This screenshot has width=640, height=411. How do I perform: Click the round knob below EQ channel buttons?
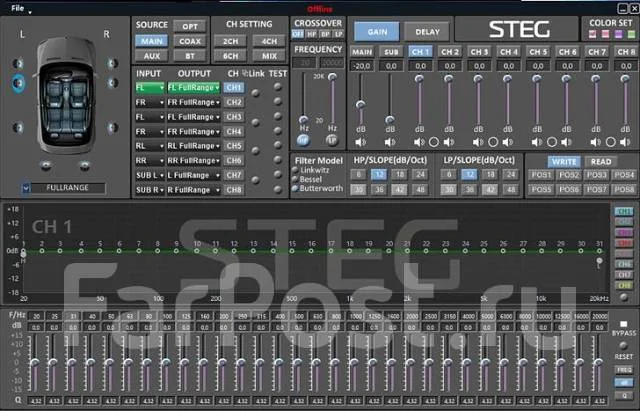pyautogui.click(x=624, y=298)
